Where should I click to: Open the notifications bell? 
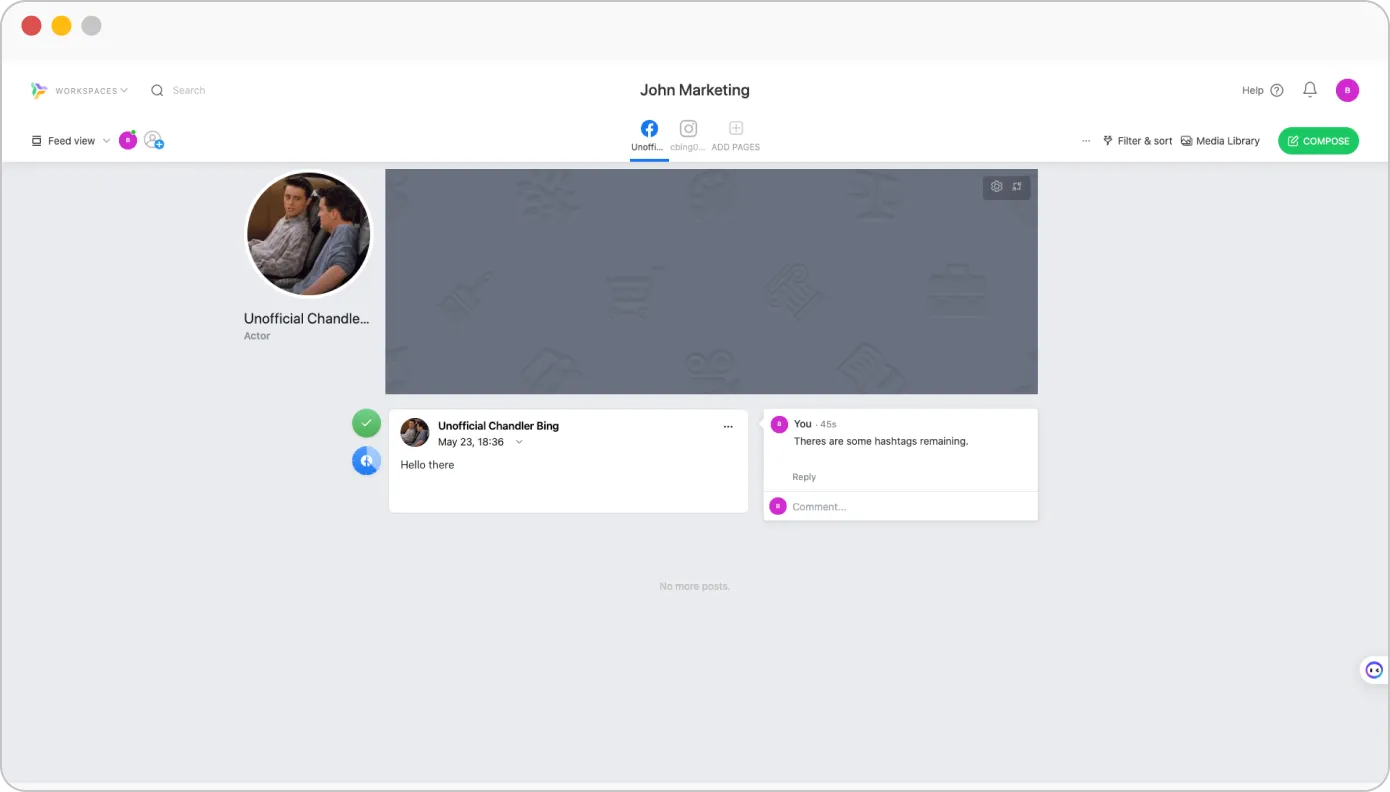(x=1310, y=90)
